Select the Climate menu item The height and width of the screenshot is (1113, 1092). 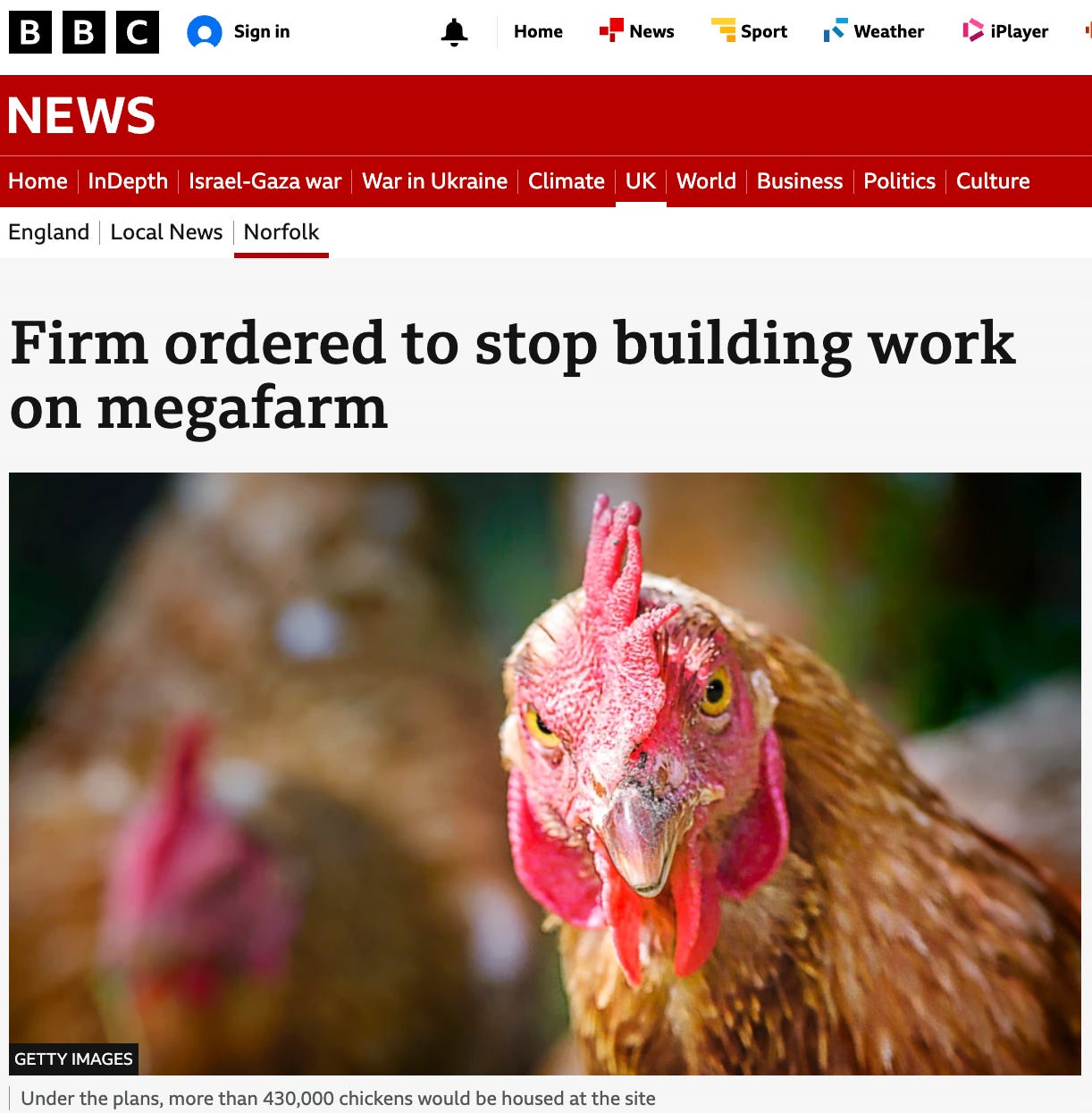coord(567,181)
